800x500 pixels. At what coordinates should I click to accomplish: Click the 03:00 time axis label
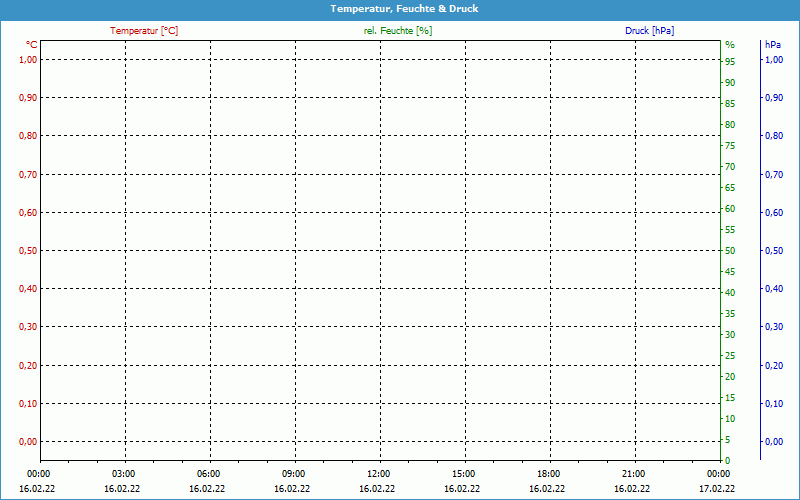pos(124,474)
